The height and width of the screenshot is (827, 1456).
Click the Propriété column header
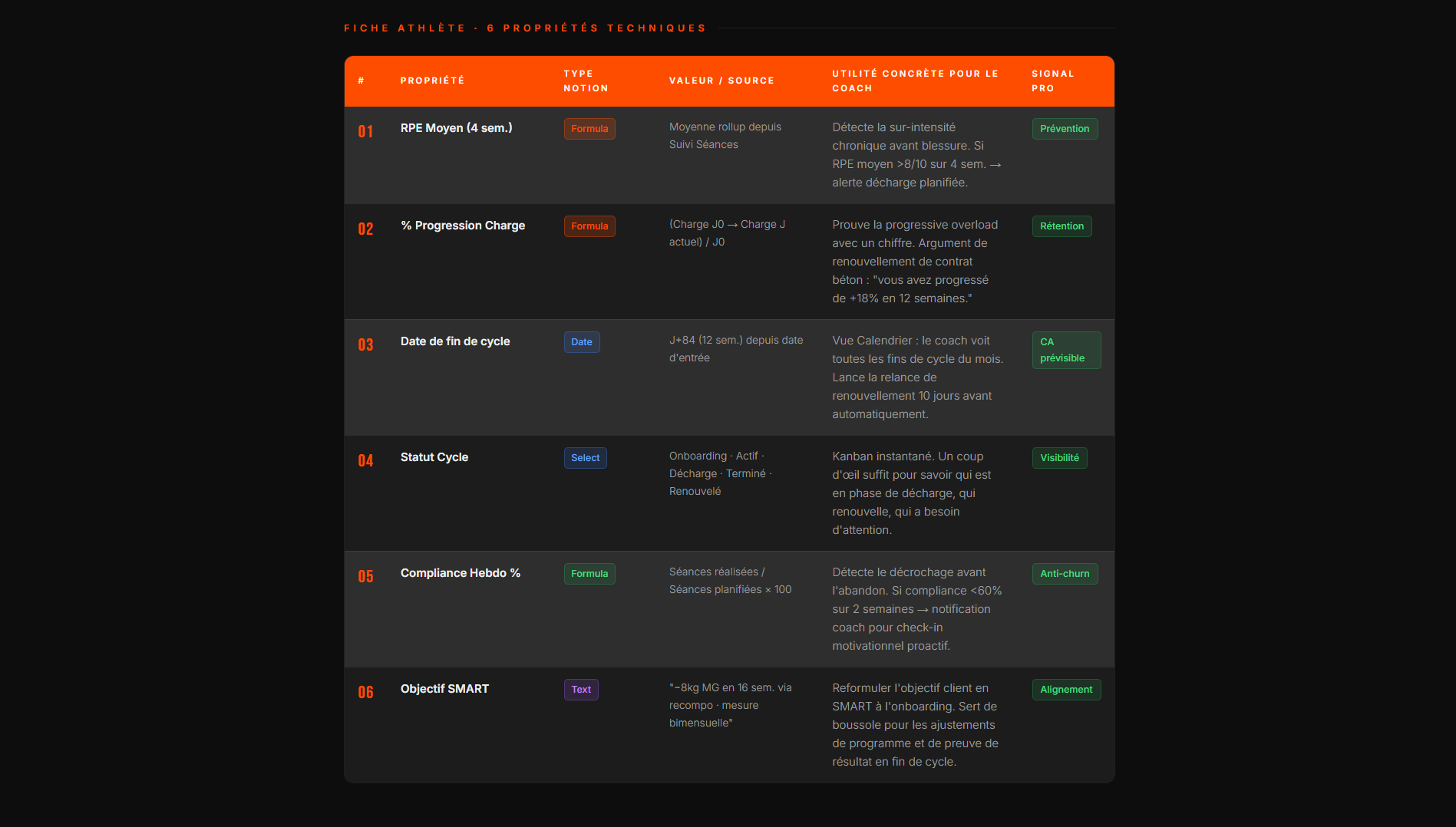coord(432,81)
